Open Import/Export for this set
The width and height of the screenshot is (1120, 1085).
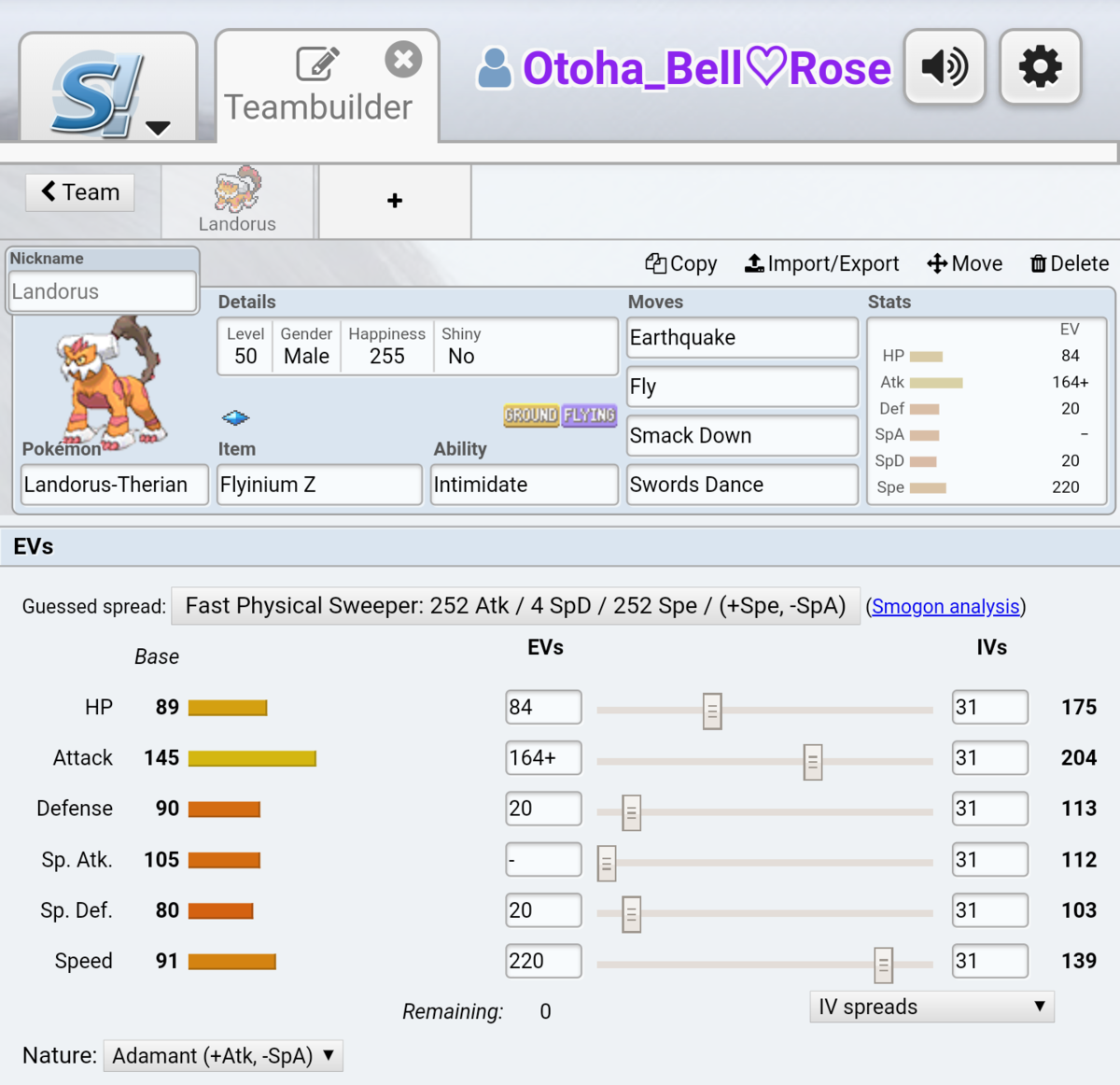click(821, 264)
